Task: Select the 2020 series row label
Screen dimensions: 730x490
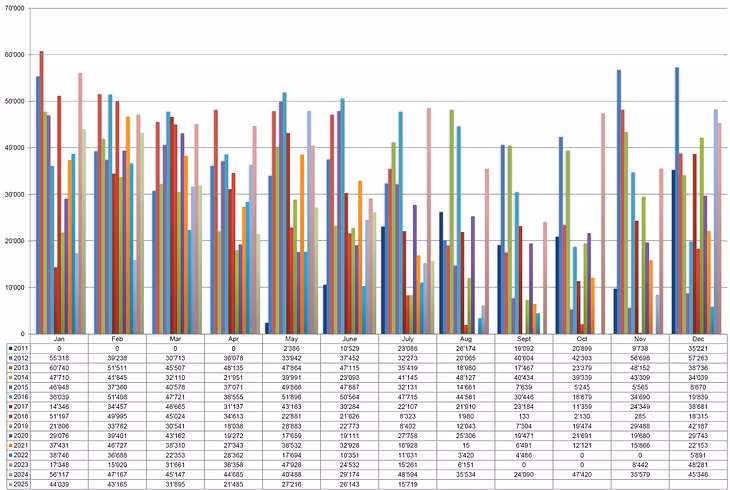Action: pyautogui.click(x=22, y=436)
